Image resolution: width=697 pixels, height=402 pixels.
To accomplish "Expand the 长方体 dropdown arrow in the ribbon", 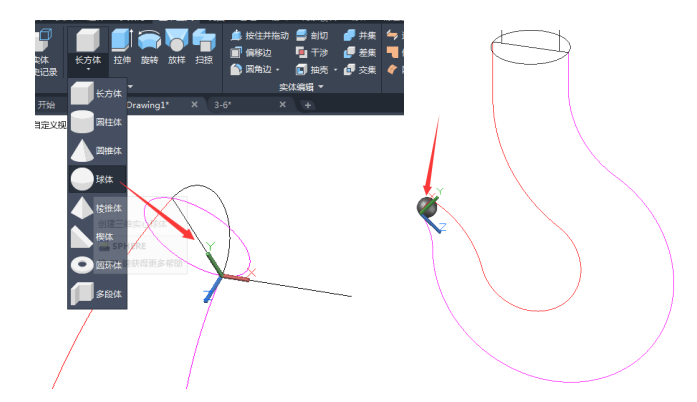I will point(88,69).
